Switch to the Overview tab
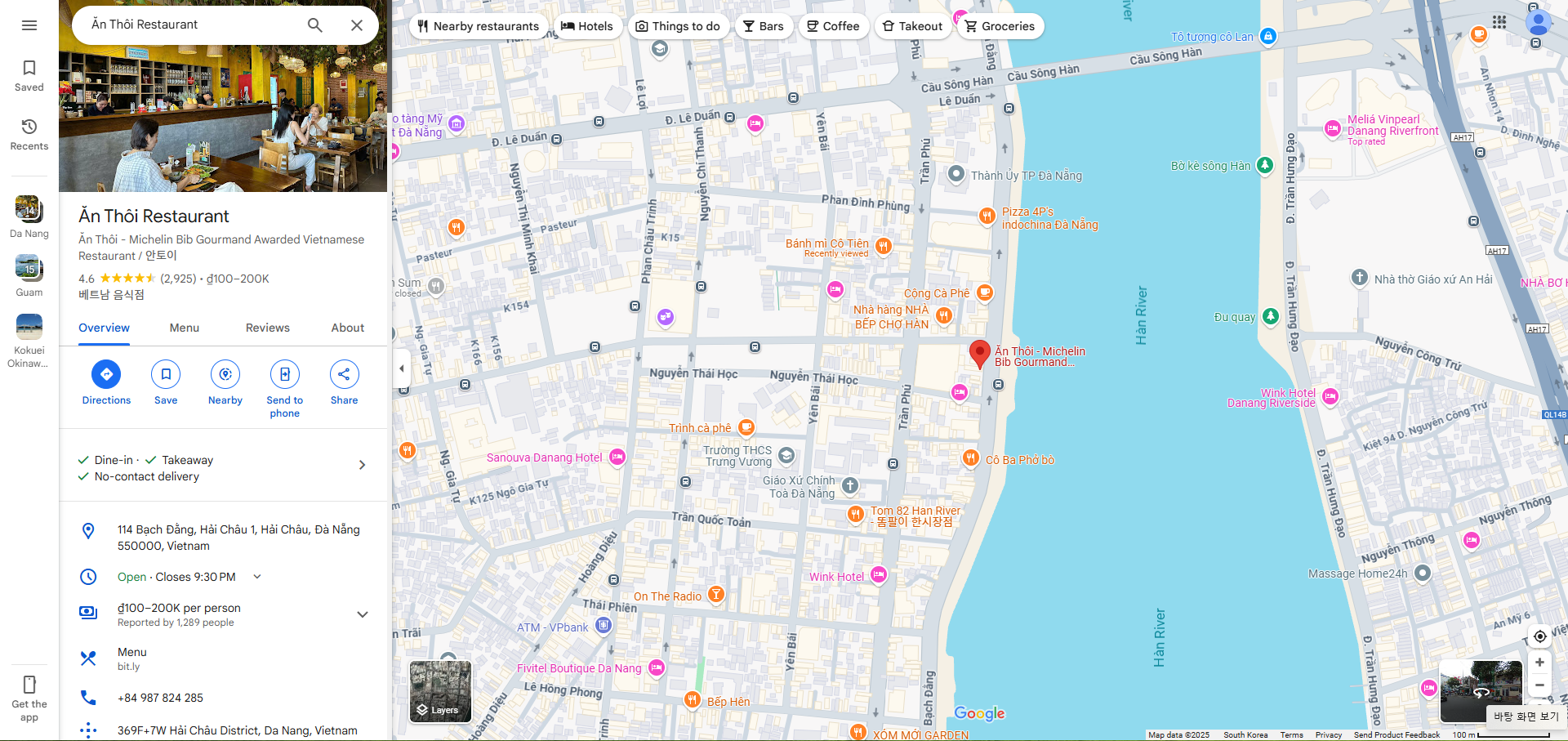 tap(104, 328)
